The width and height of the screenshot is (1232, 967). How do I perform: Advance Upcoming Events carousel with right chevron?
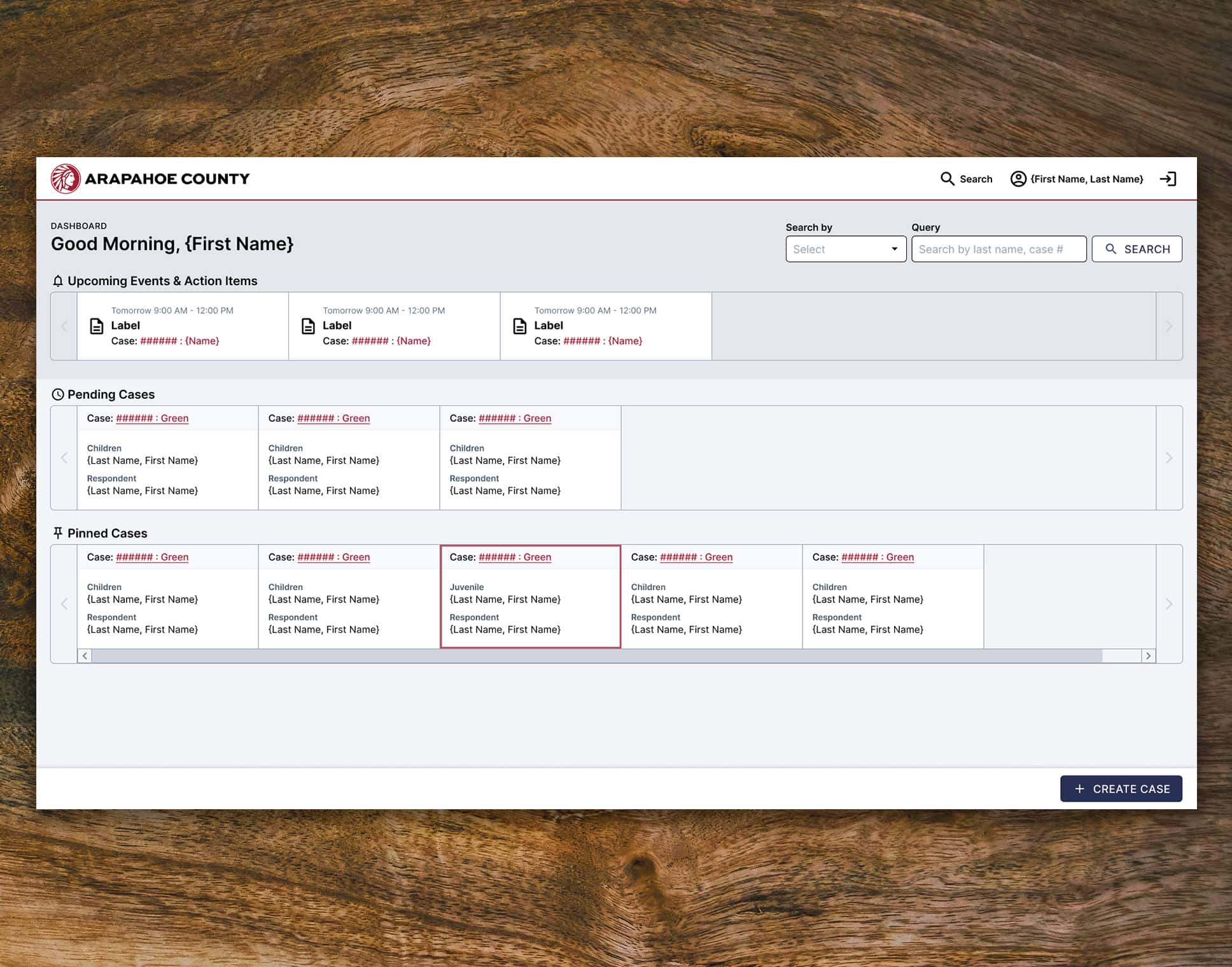(1168, 326)
